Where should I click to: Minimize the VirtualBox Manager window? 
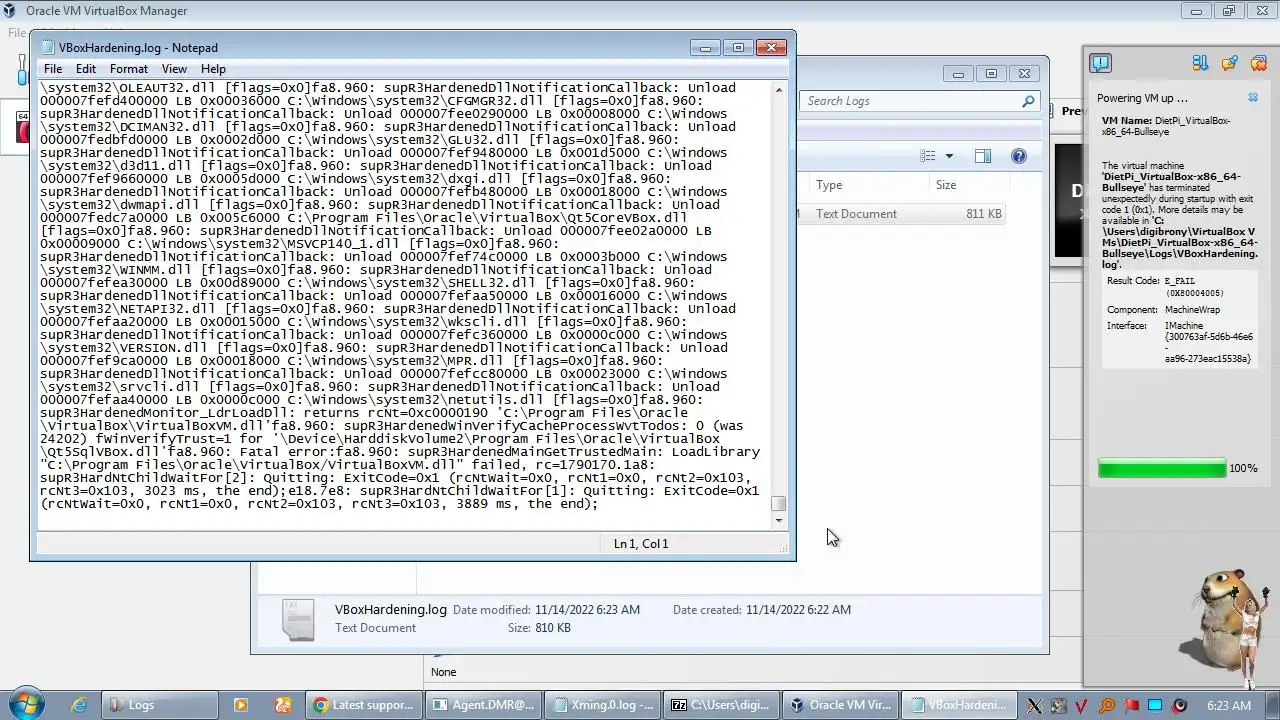tap(1197, 11)
